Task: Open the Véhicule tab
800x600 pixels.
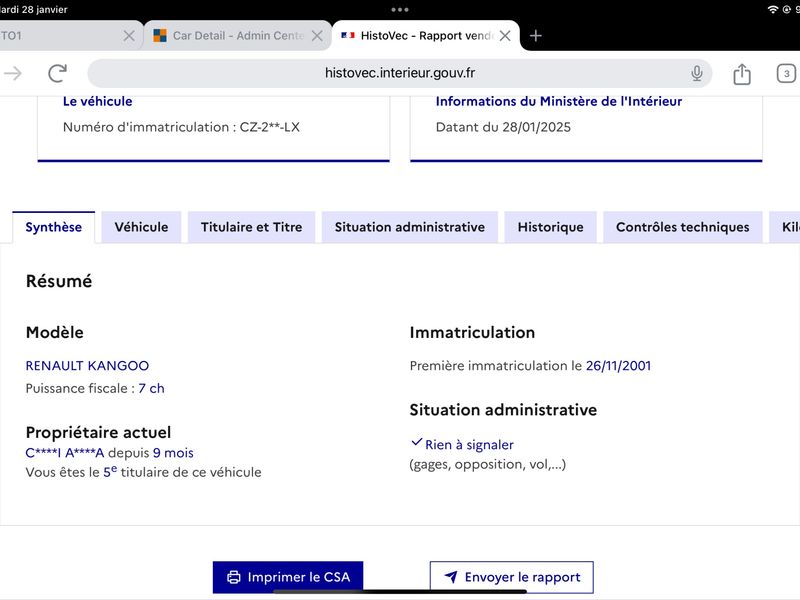Action: [x=141, y=227]
